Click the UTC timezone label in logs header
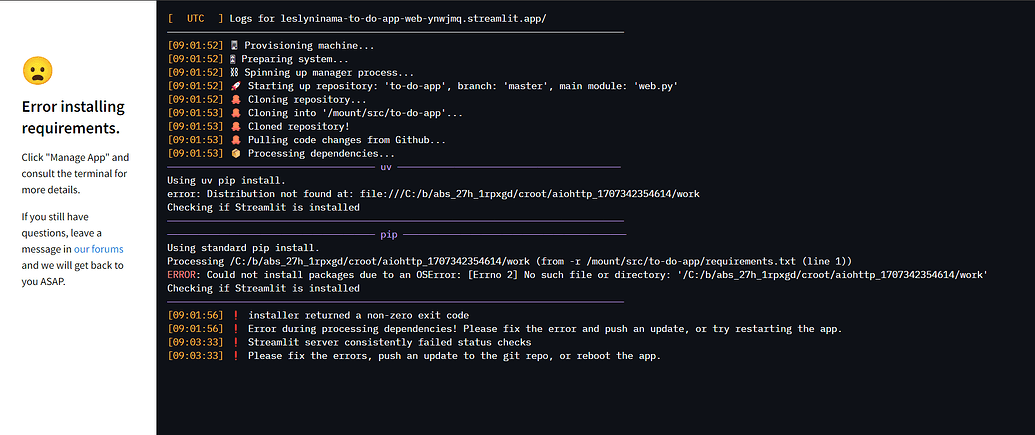The height and width of the screenshot is (435, 1035). pyautogui.click(x=195, y=18)
